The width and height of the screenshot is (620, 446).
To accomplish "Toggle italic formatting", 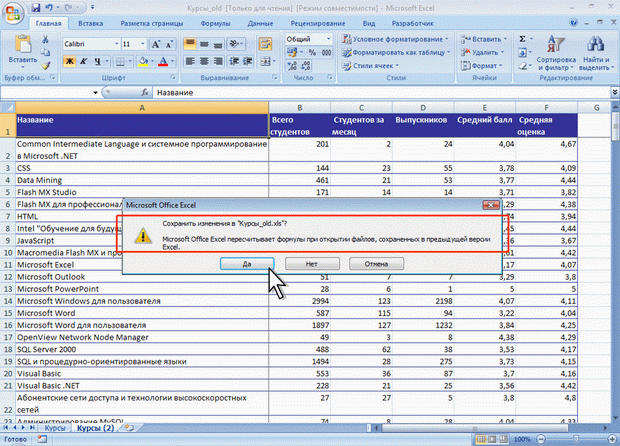I will pyautogui.click(x=83, y=61).
